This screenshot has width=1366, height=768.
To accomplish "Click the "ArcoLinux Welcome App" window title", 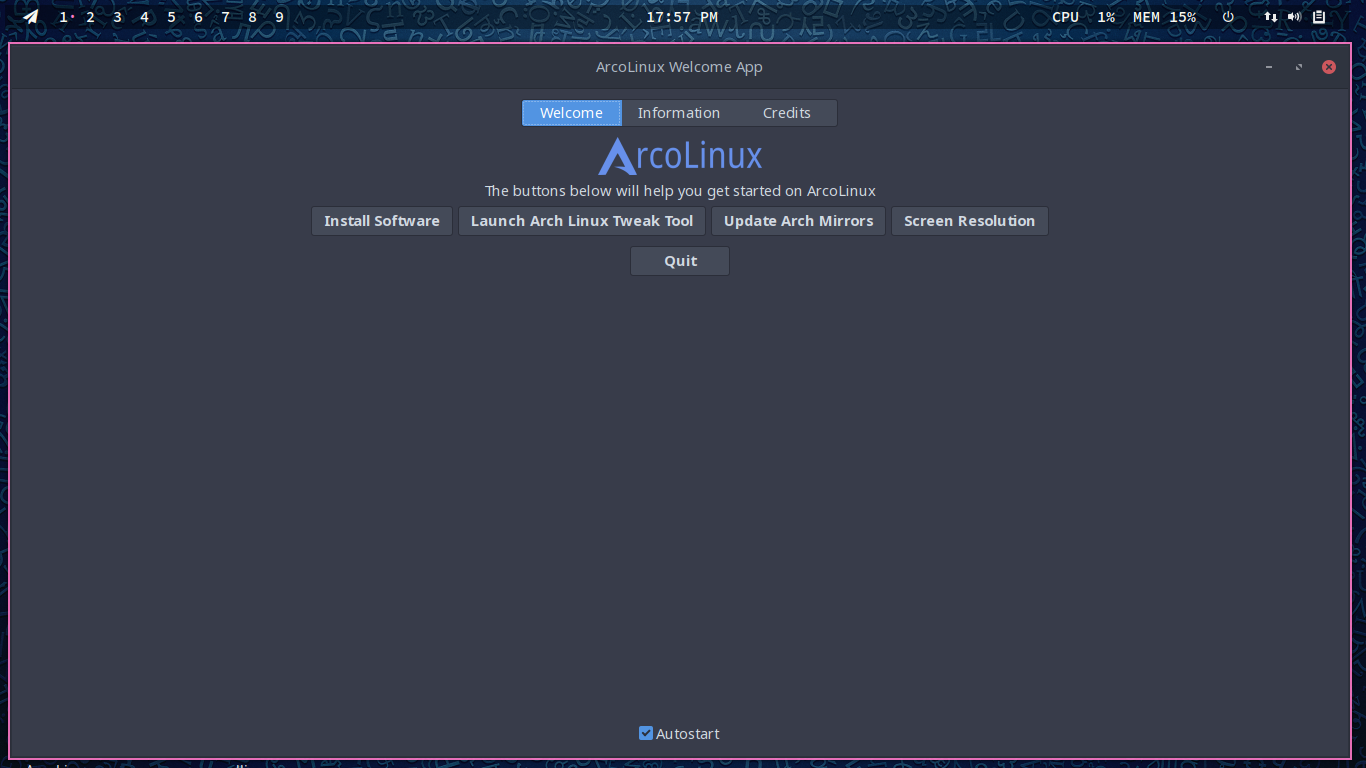I will [x=679, y=67].
